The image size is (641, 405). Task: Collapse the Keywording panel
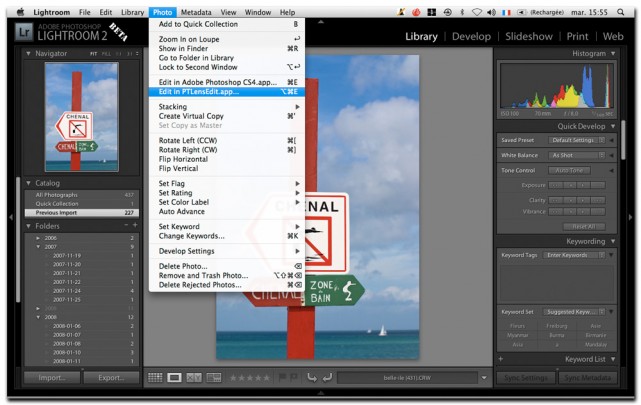click(x=613, y=241)
